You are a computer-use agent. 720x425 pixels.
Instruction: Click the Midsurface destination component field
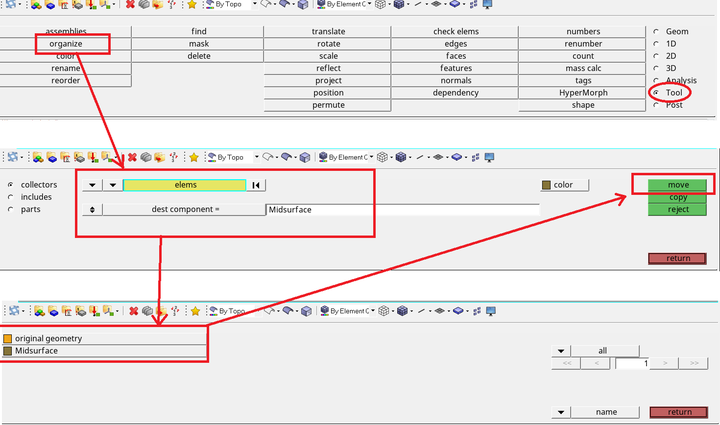click(400, 210)
